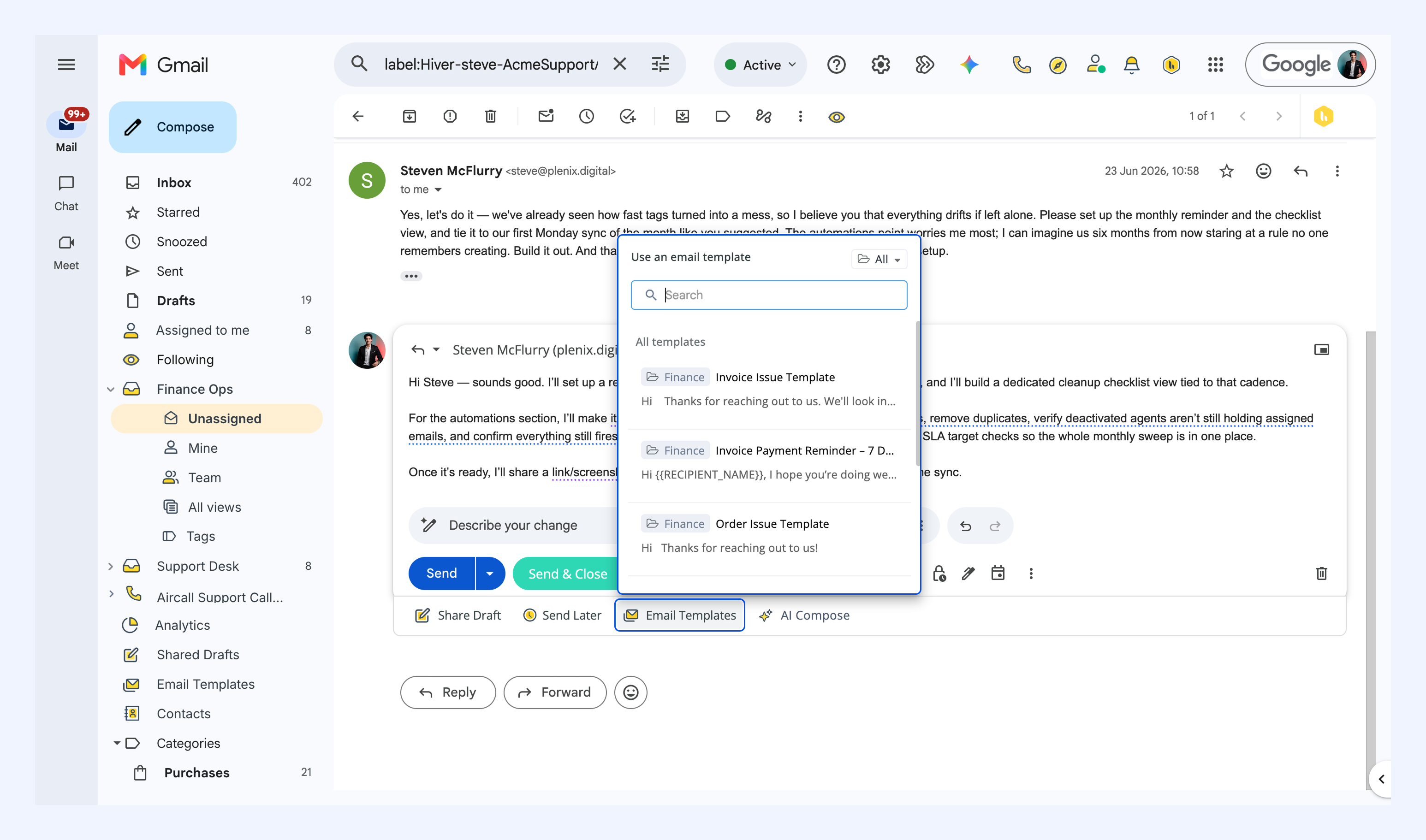Expand the recipient details arrow next to 'to me'
The height and width of the screenshot is (840, 1426).
438,189
